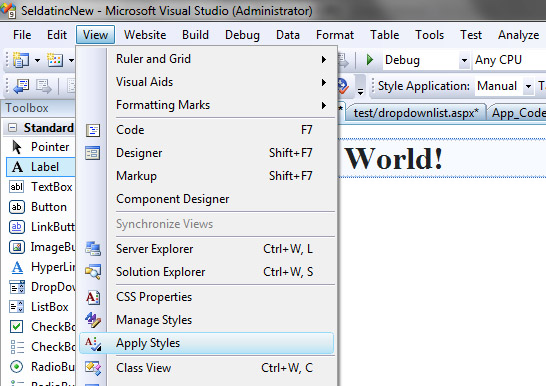Click the CSS Properties icon

coord(93,297)
